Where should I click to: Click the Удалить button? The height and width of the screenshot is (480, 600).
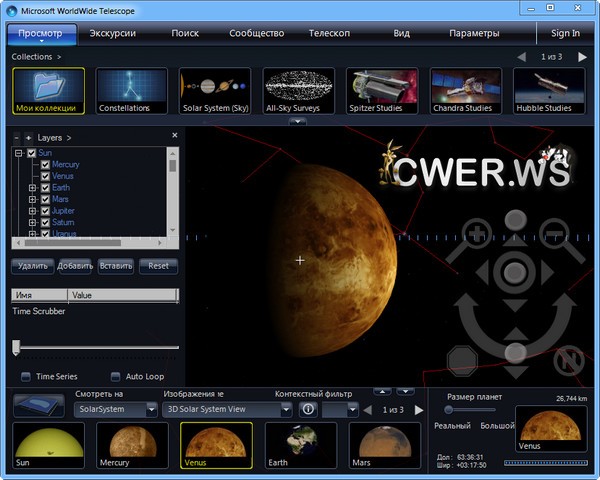33,266
